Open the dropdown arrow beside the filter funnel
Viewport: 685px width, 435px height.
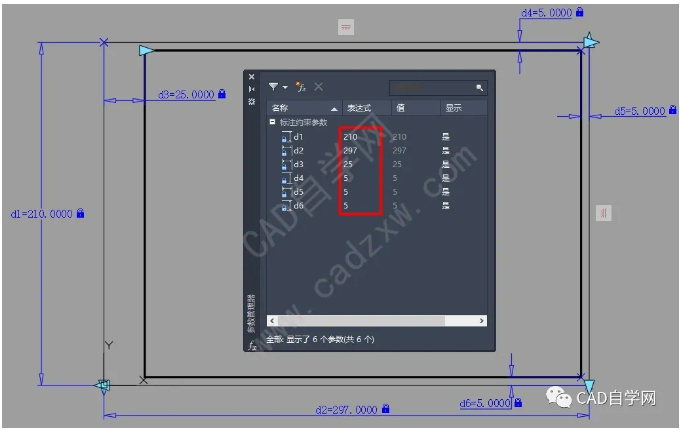click(285, 87)
